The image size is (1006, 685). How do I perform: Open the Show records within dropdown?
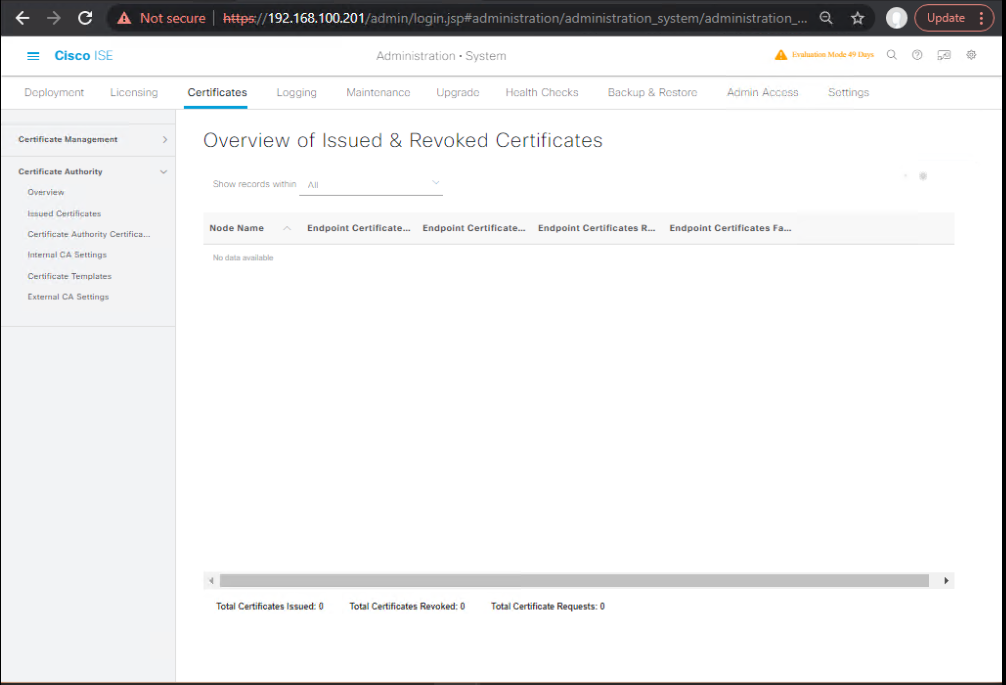(371, 185)
